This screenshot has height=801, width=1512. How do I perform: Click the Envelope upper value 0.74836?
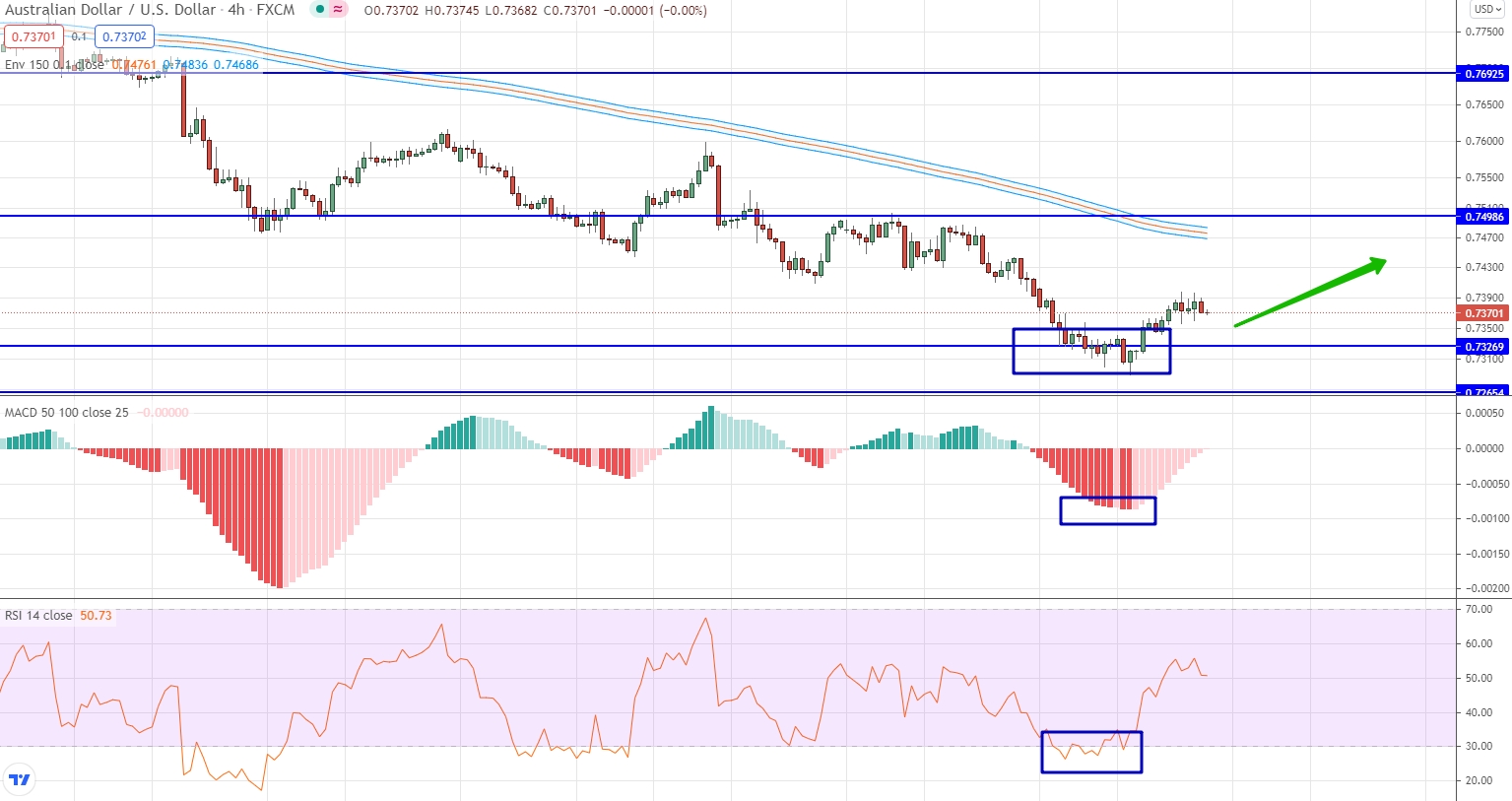(185, 65)
